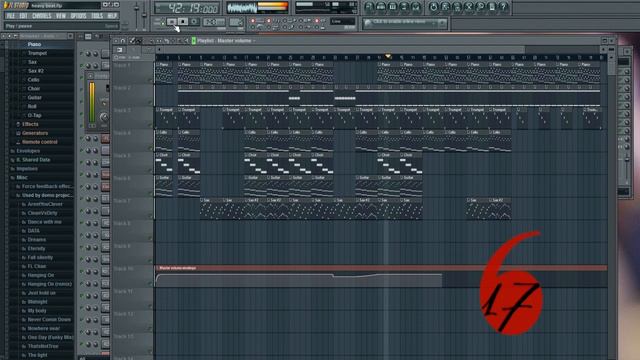Click the power-shaped toolbar icon
Viewport: 640px width, 360px height.
coord(433,7)
